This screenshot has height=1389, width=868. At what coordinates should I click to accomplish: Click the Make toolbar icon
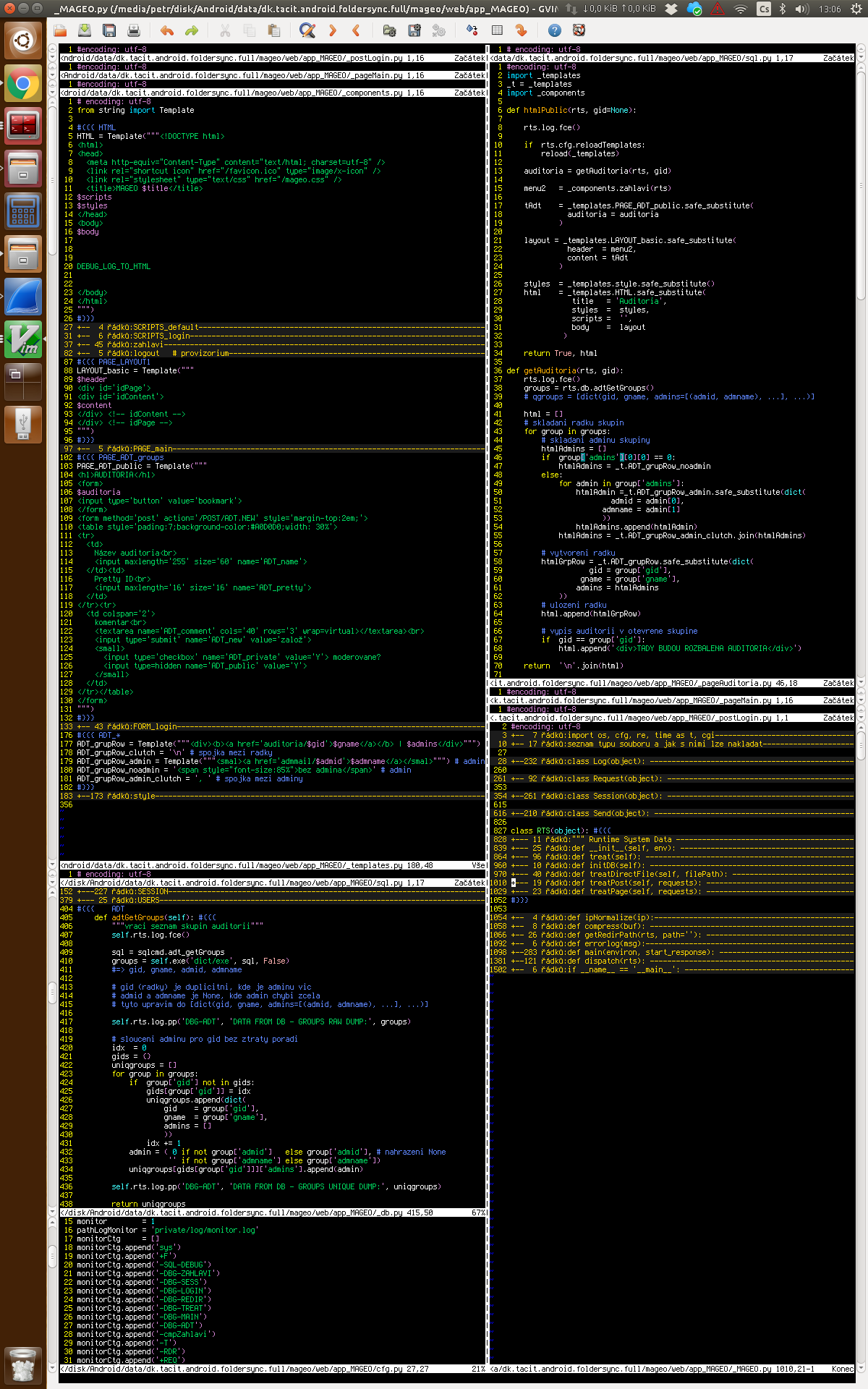click(472, 30)
